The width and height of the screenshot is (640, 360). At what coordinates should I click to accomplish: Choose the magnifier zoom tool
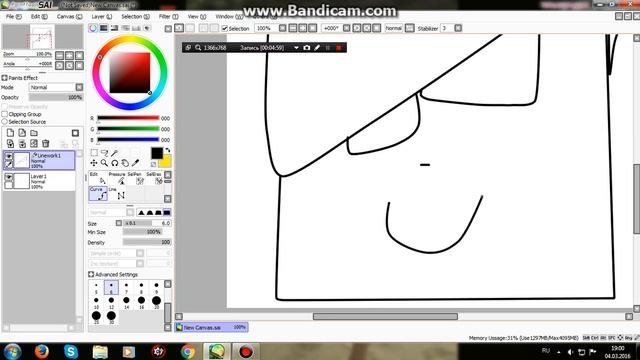pyautogui.click(x=104, y=163)
